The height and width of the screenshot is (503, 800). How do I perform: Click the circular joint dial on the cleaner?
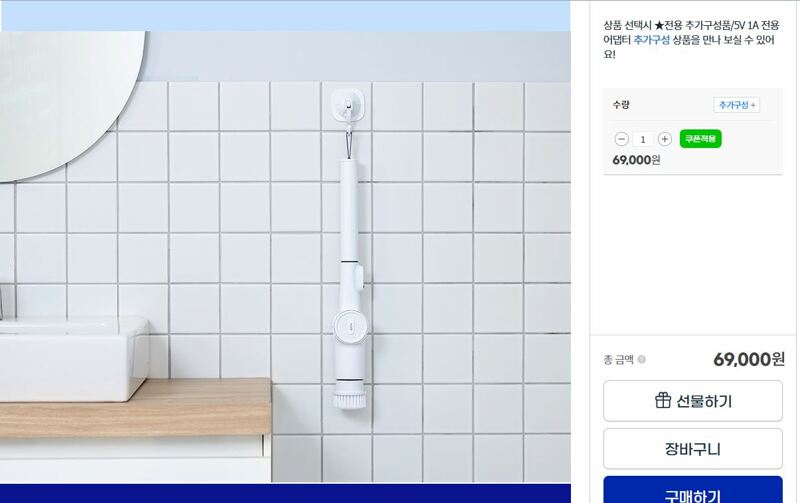[x=349, y=325]
